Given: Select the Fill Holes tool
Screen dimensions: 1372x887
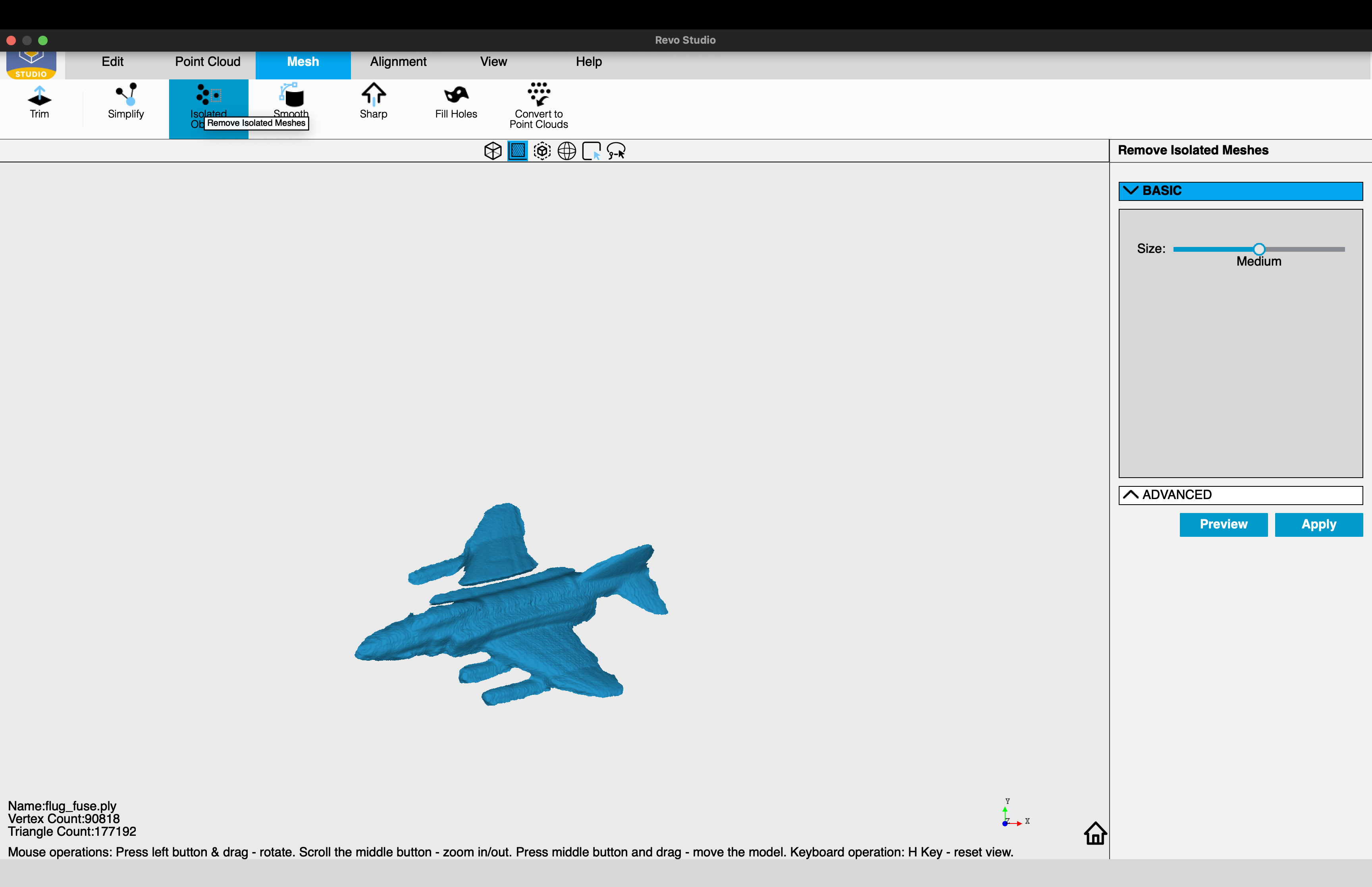Looking at the screenshot, I should click(x=456, y=102).
